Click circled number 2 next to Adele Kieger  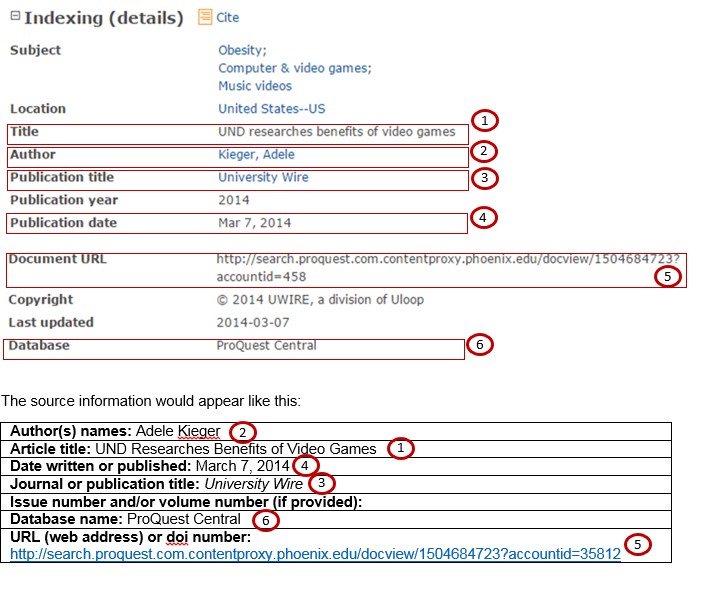(241, 432)
